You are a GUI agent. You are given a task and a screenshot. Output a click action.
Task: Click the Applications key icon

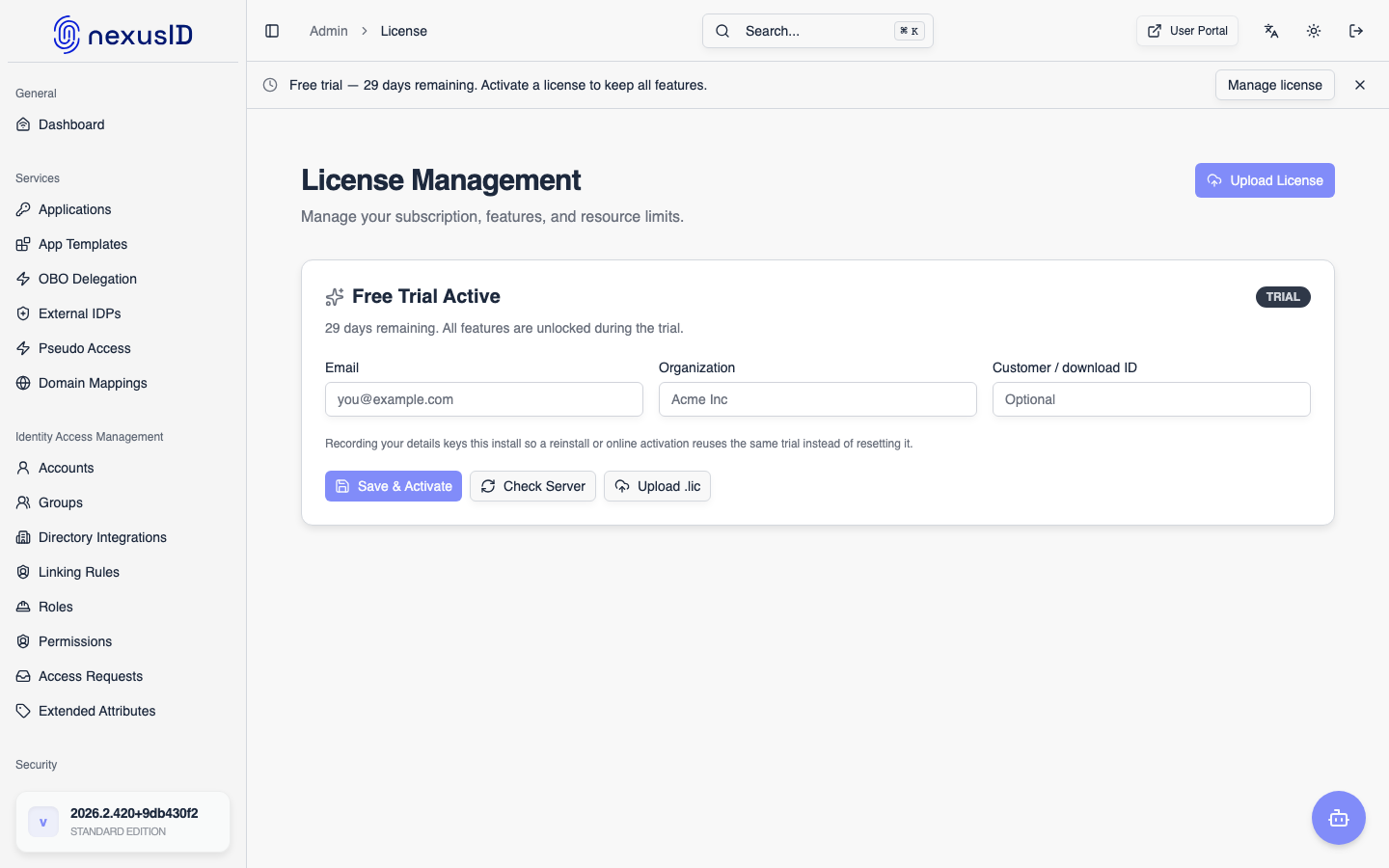click(23, 209)
